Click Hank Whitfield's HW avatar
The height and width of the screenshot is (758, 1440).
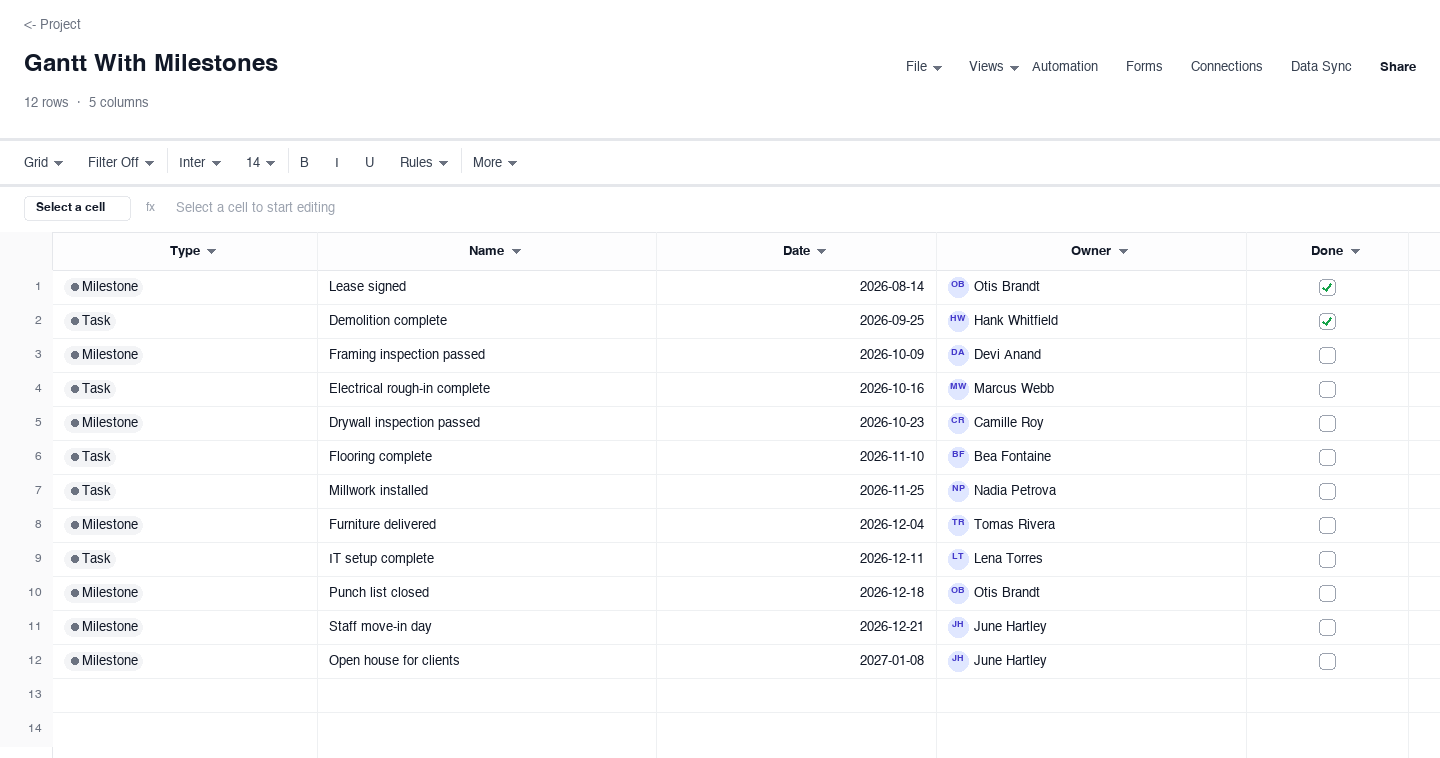coord(958,321)
